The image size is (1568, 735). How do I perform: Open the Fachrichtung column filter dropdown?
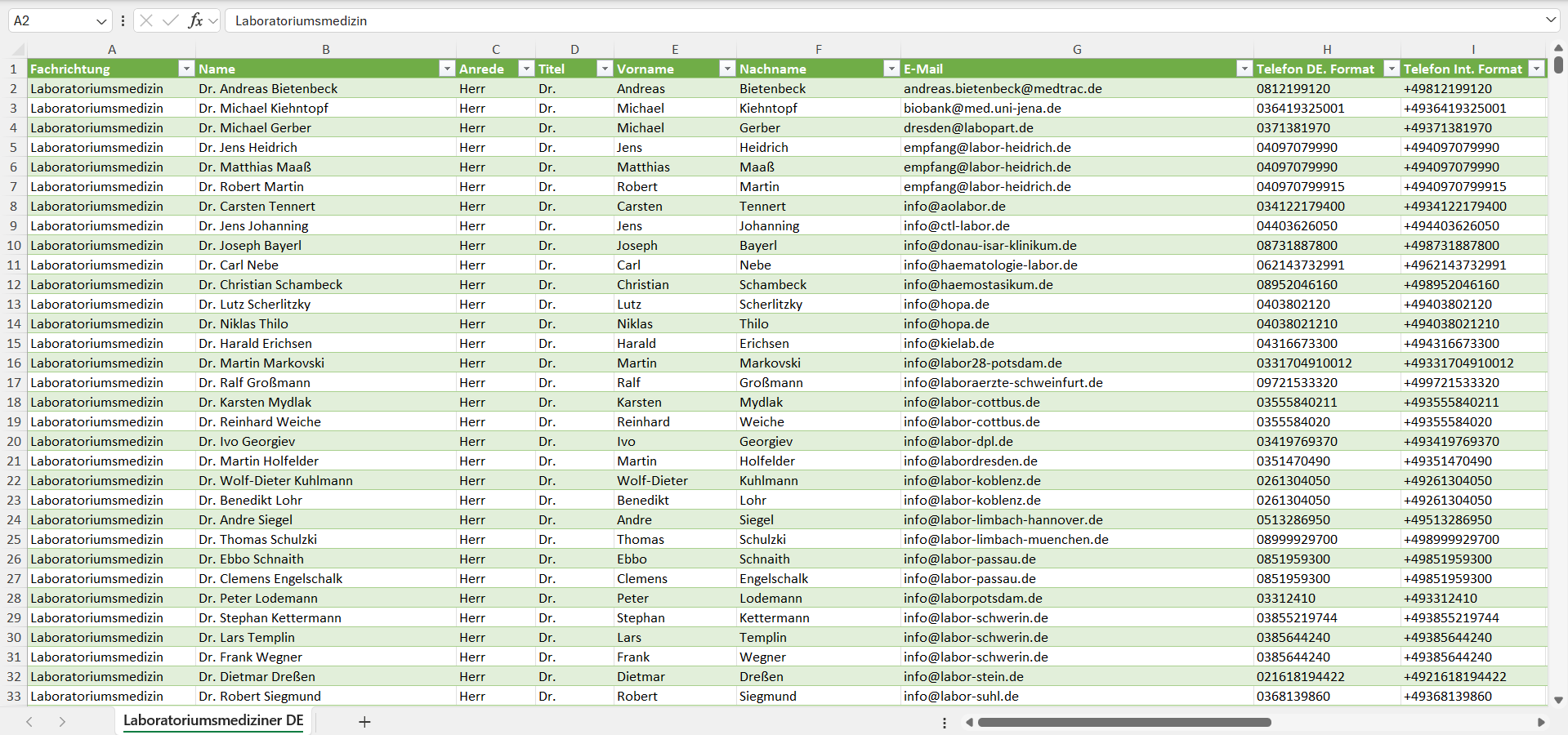tap(186, 69)
